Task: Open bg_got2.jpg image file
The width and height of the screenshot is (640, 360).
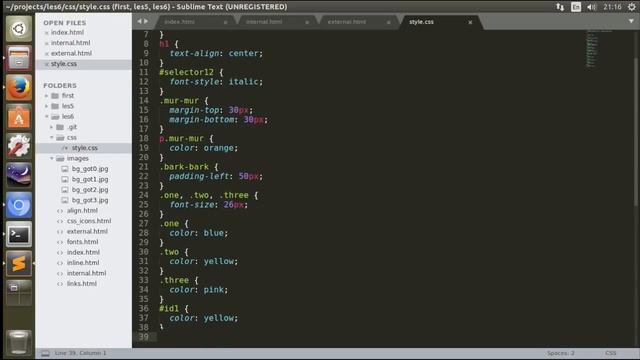Action: point(90,190)
